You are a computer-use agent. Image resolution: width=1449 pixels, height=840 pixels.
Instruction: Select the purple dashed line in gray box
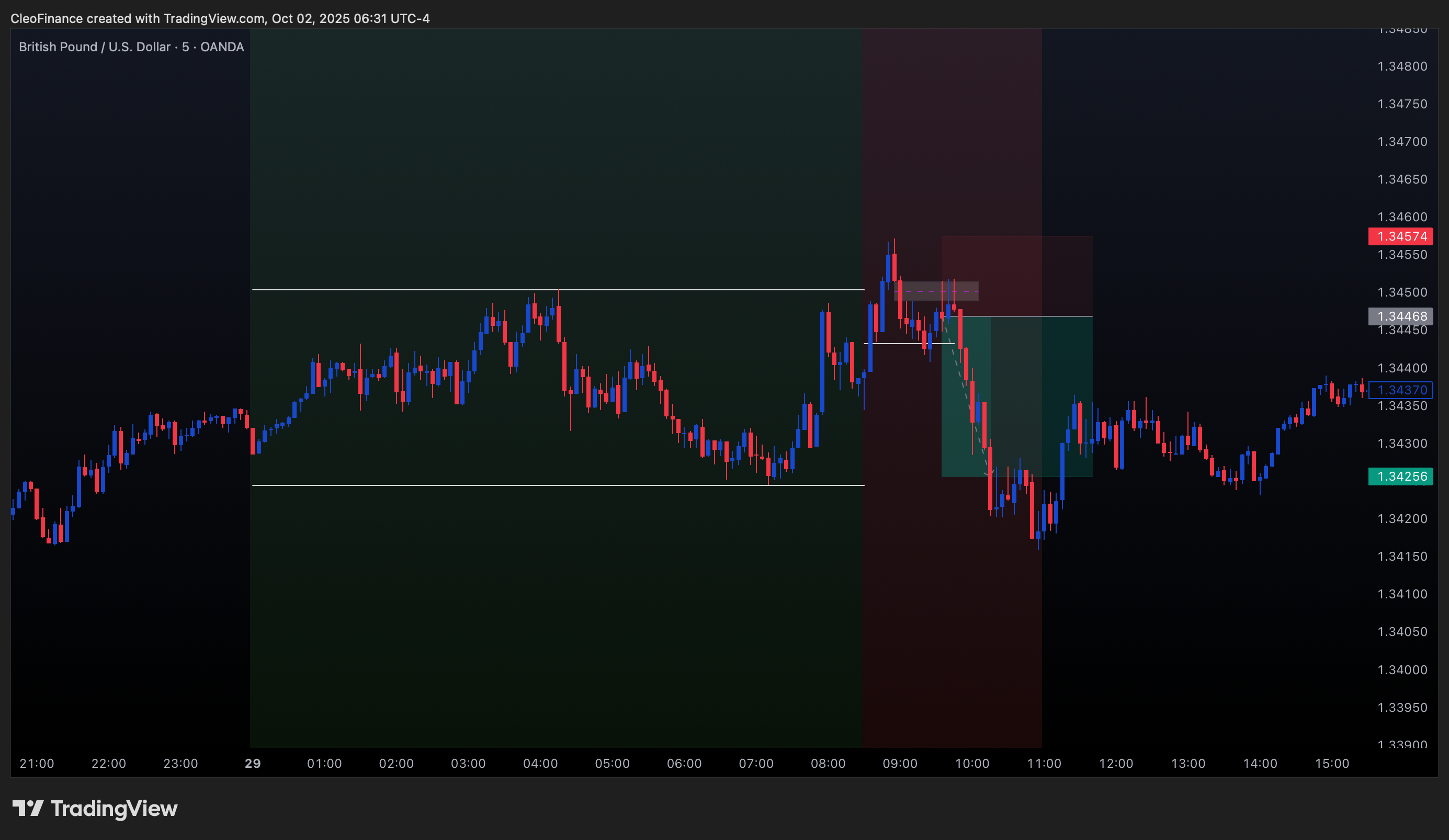pyautogui.click(x=936, y=291)
